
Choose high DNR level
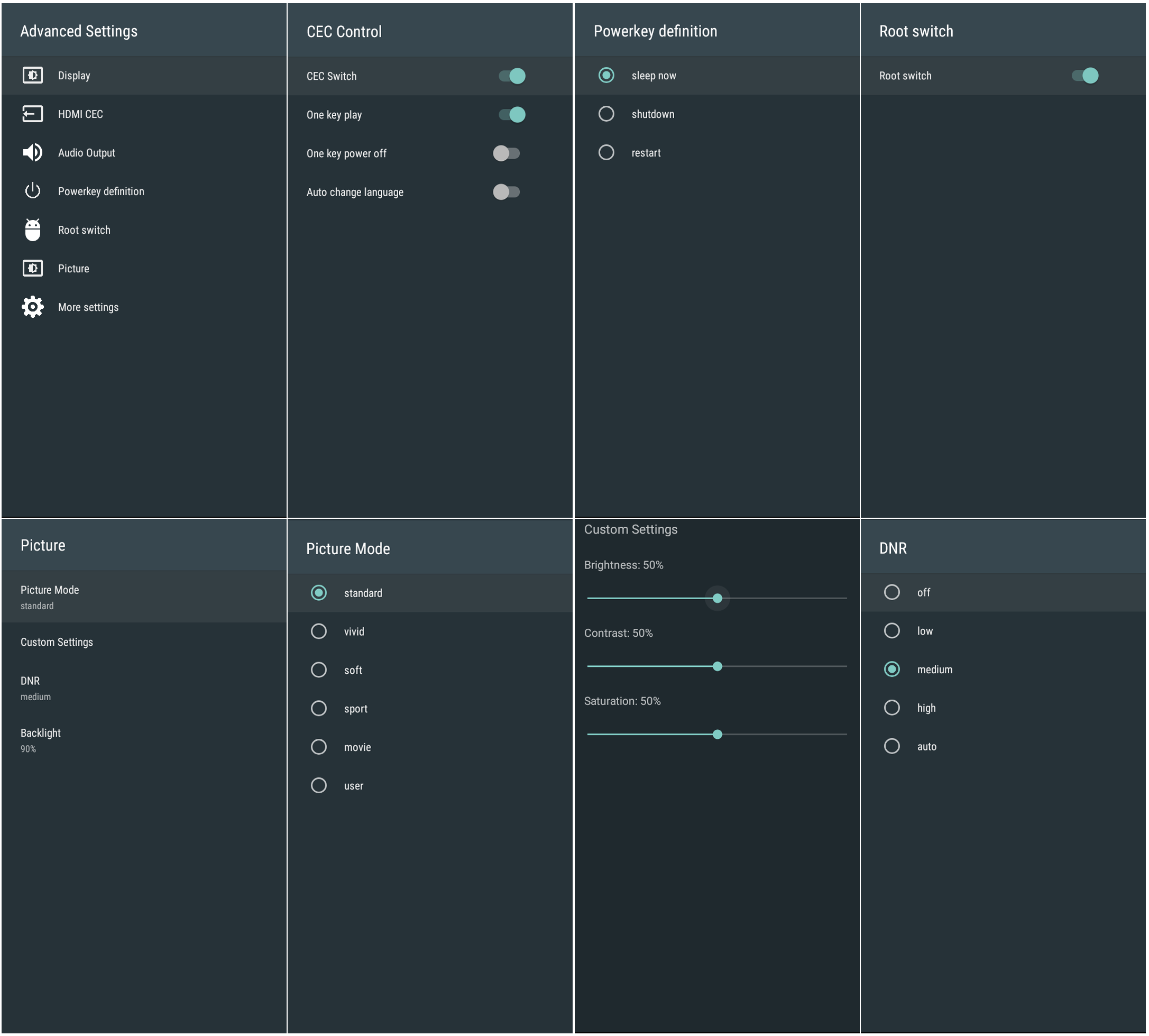(x=892, y=708)
